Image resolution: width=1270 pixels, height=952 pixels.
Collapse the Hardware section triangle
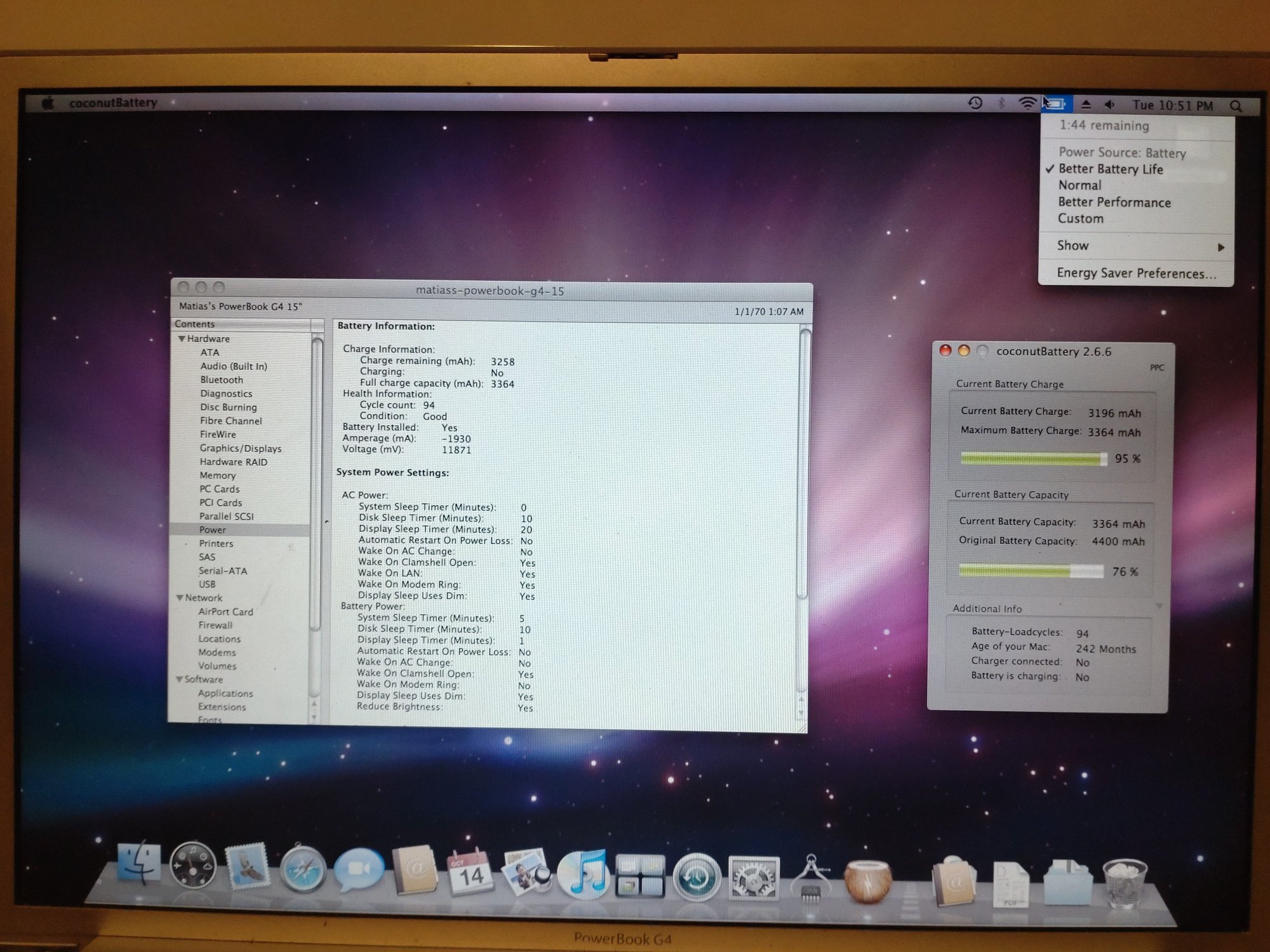(x=182, y=339)
